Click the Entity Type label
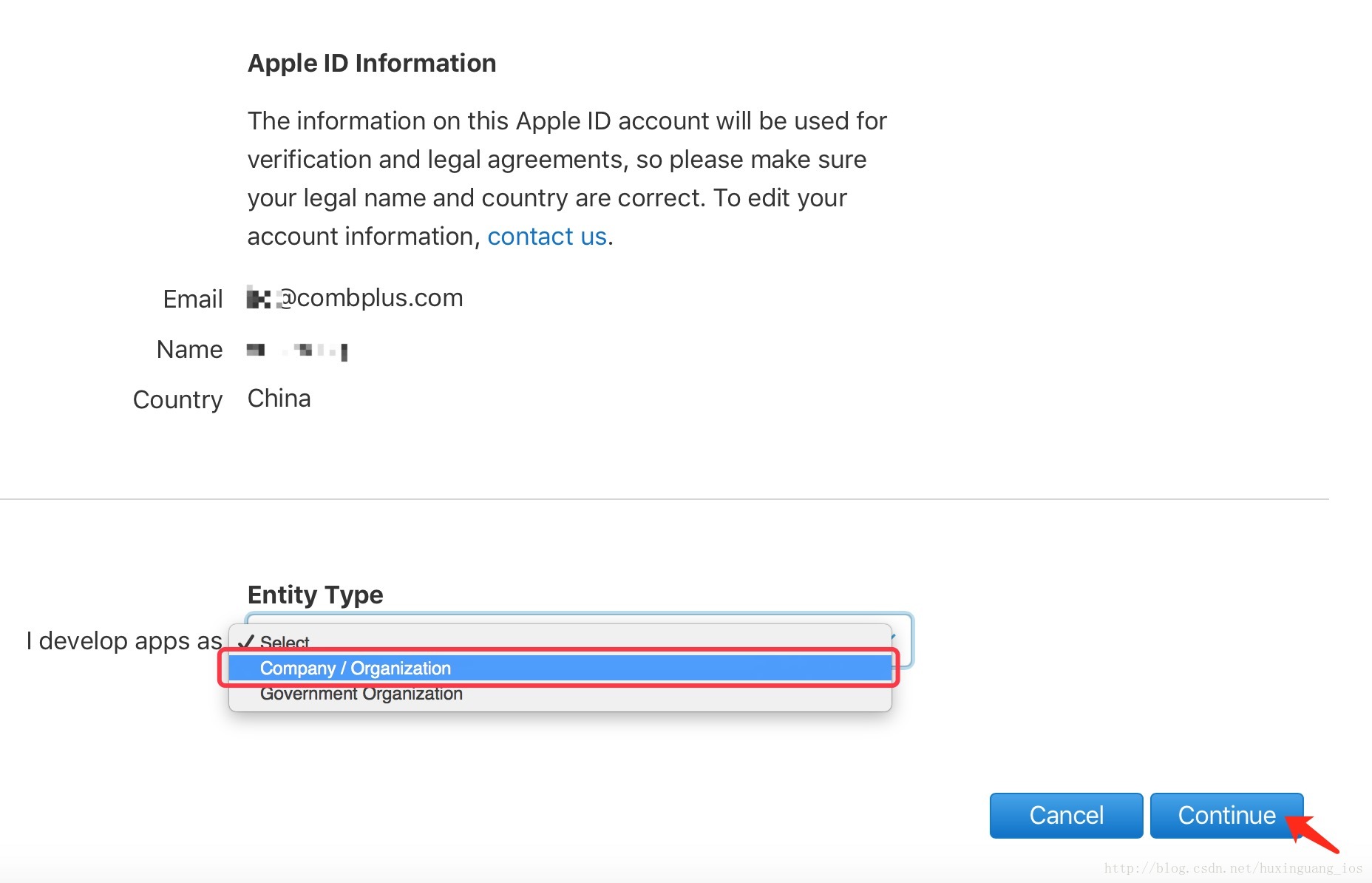 (316, 594)
